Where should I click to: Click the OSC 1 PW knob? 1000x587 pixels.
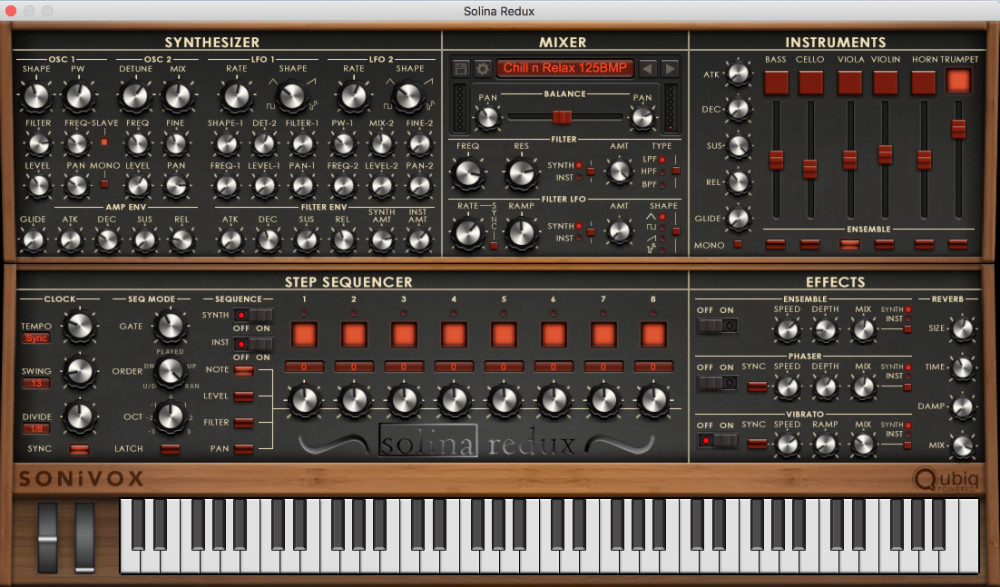[x=78, y=96]
